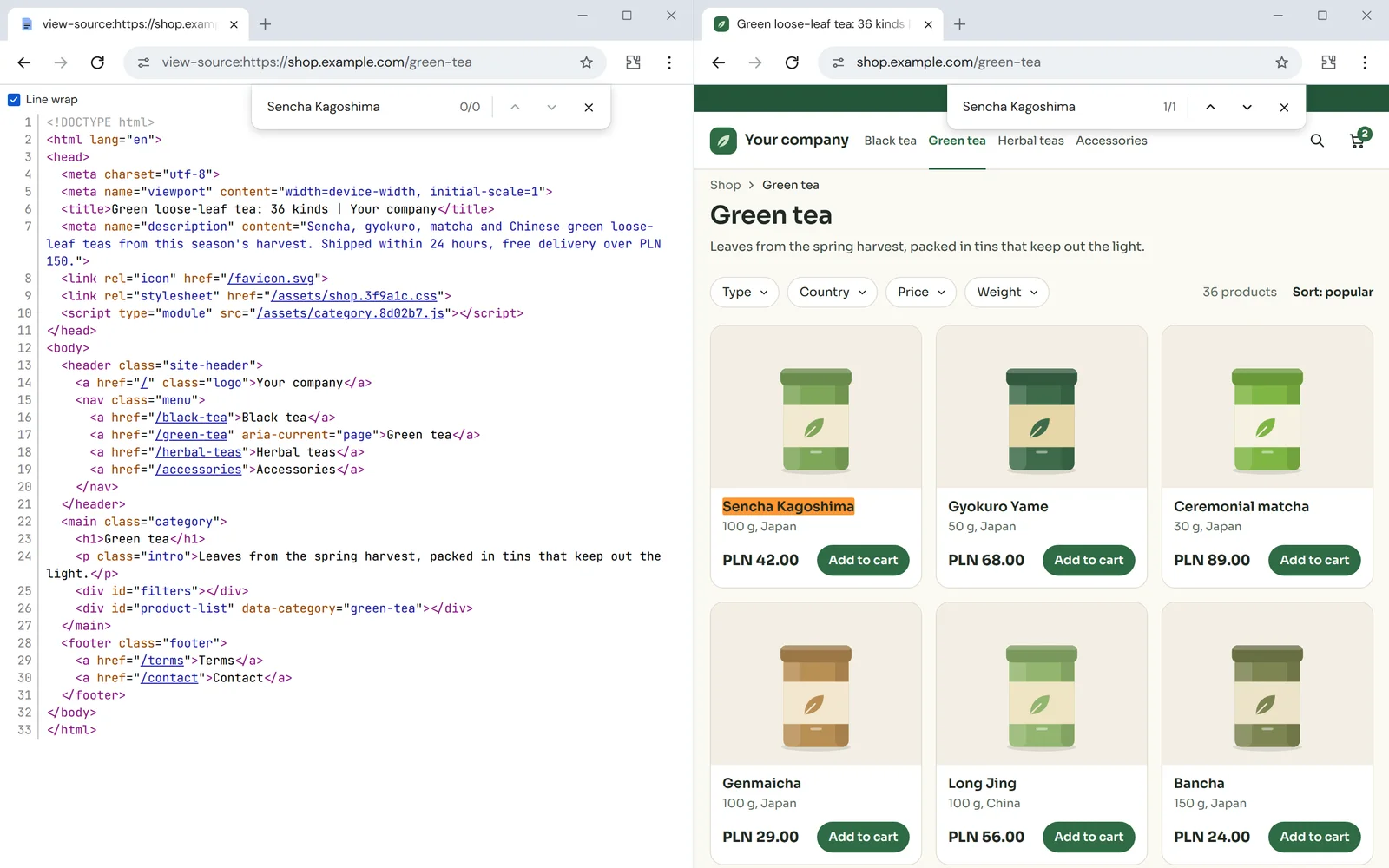Screen dimensions: 1389x868
Task: Click the Shop breadcrumb link
Action: pos(725,185)
